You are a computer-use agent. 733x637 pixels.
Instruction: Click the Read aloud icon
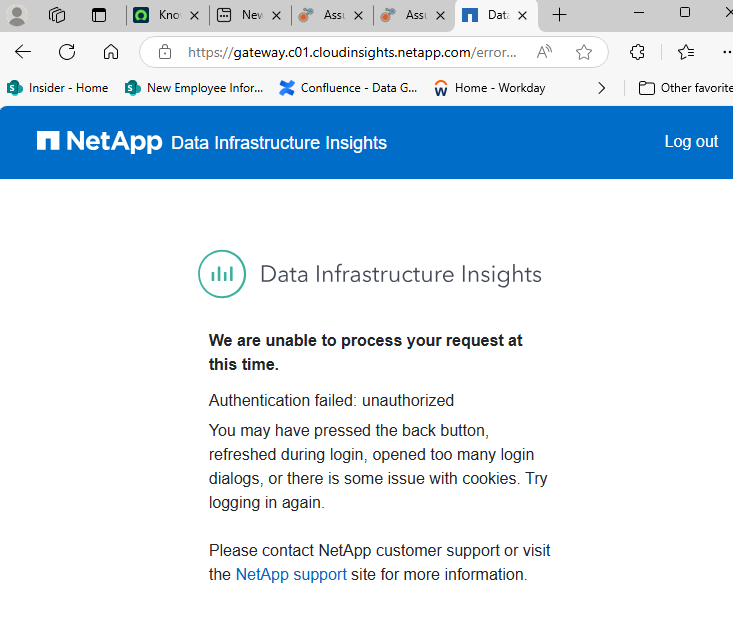pyautogui.click(x=544, y=52)
